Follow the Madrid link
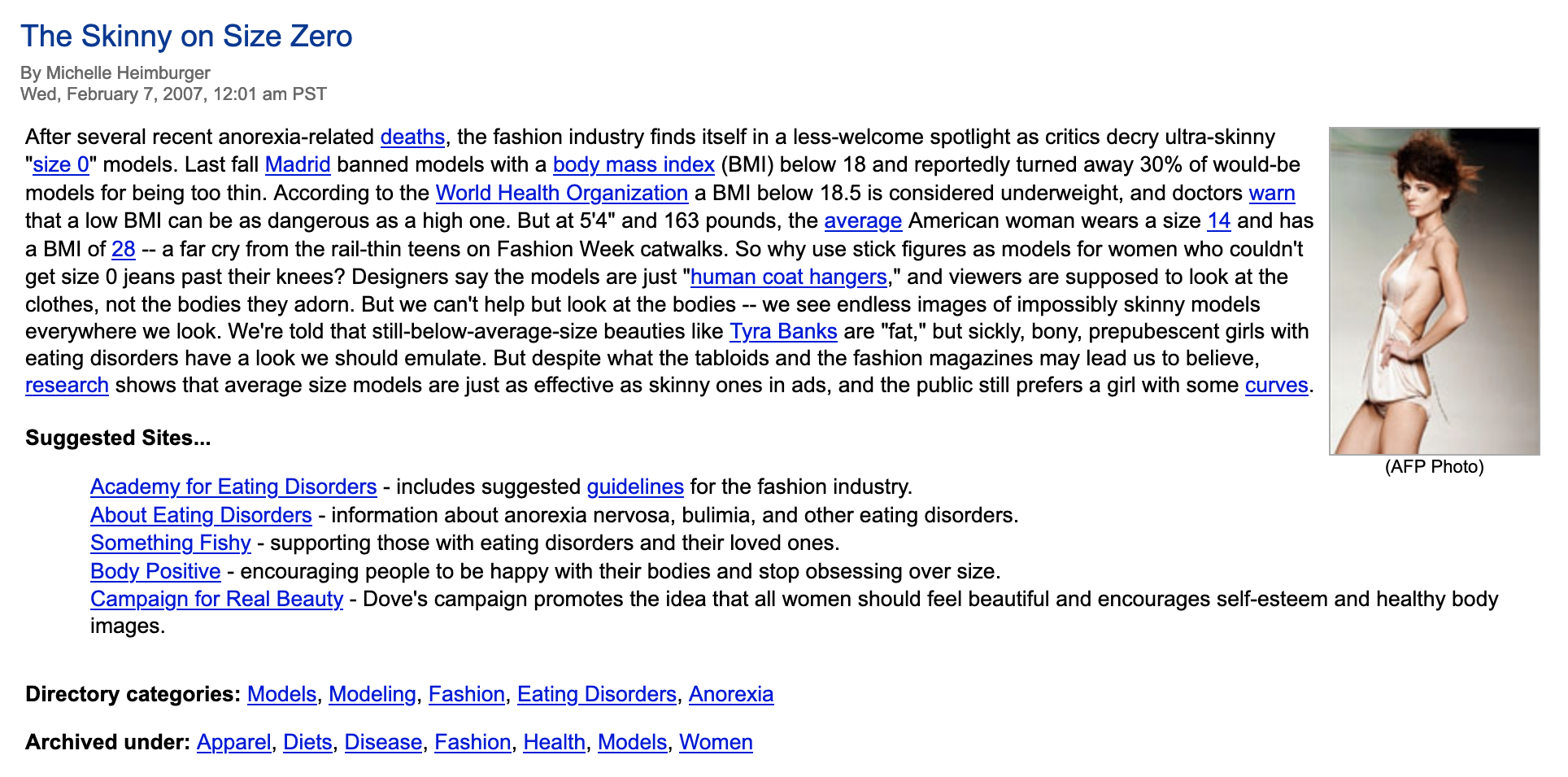 coord(298,164)
